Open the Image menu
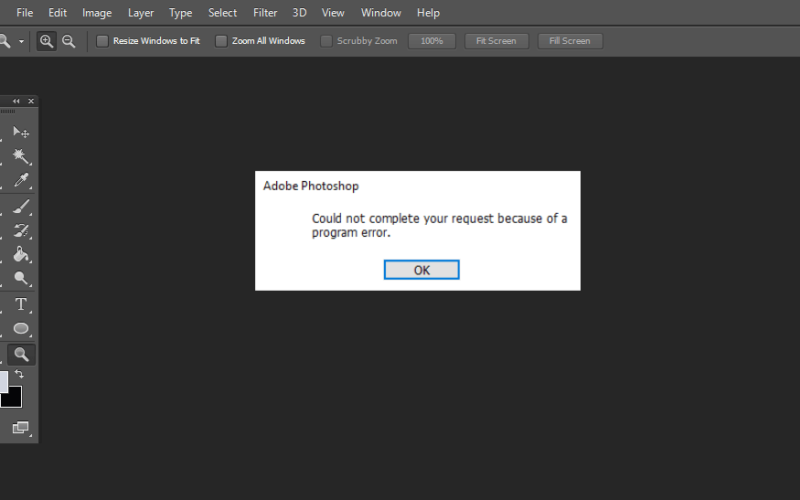 [x=97, y=13]
